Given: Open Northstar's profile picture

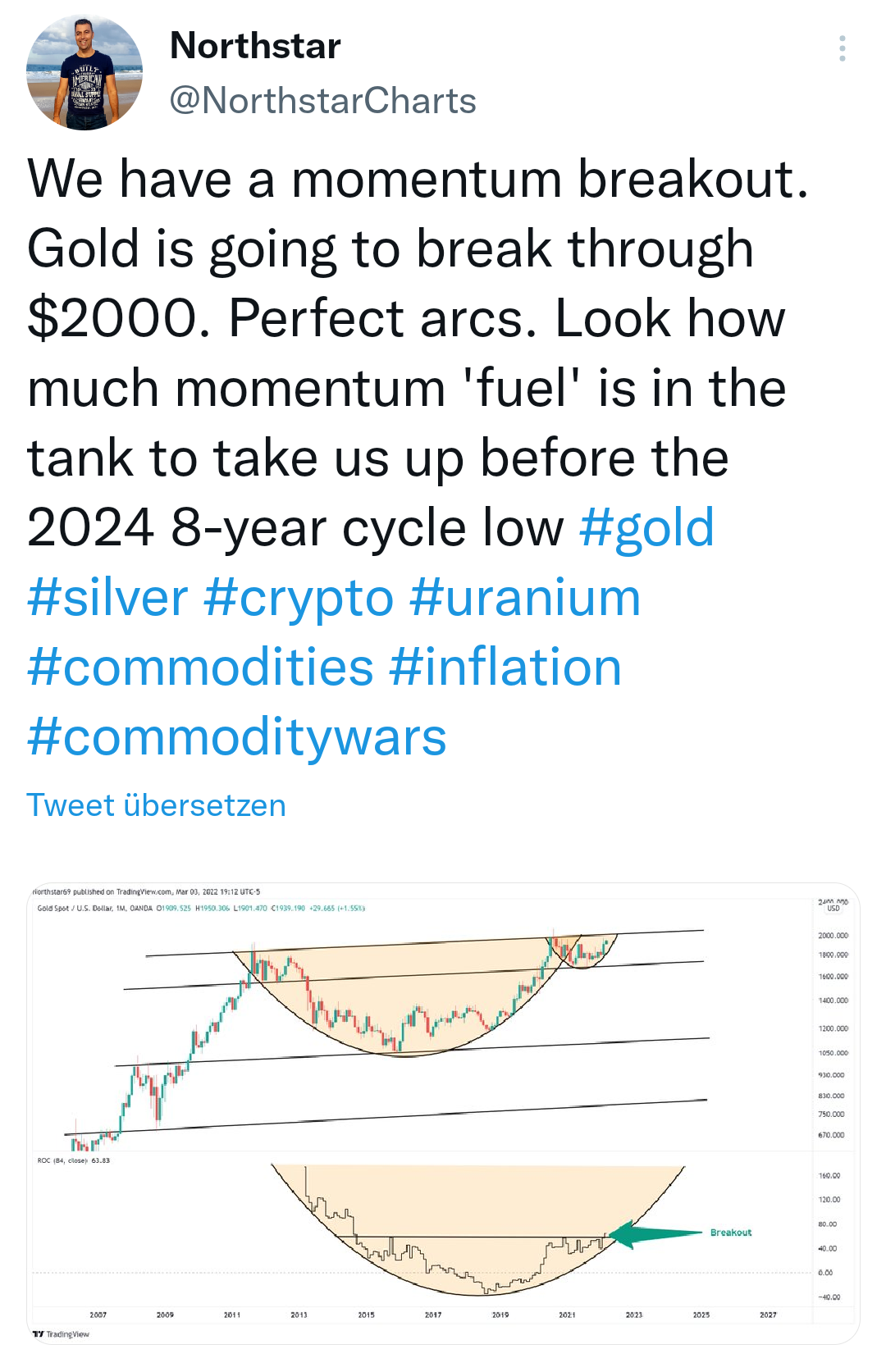Looking at the screenshot, I should pos(84,73).
